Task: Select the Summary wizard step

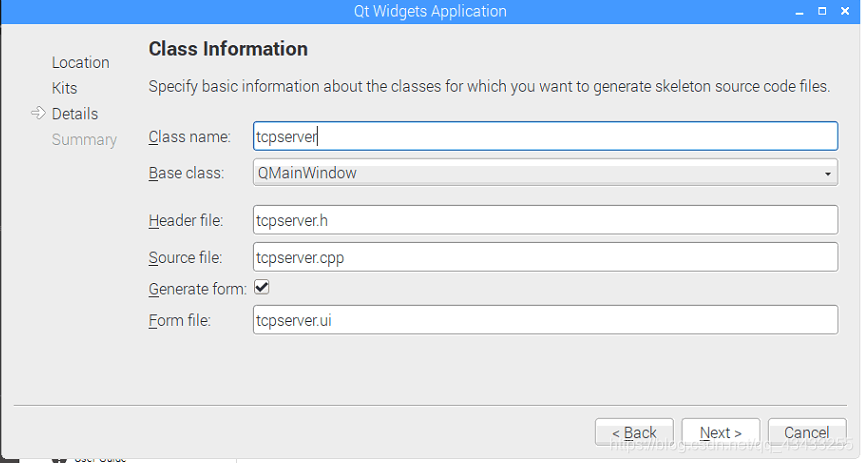Action: tap(84, 140)
